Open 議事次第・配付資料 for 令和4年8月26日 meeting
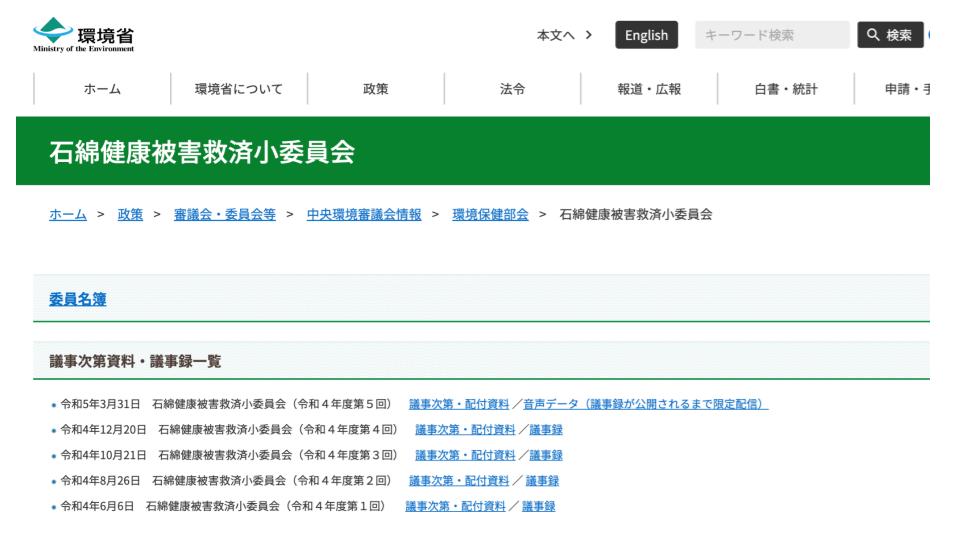 tap(459, 481)
